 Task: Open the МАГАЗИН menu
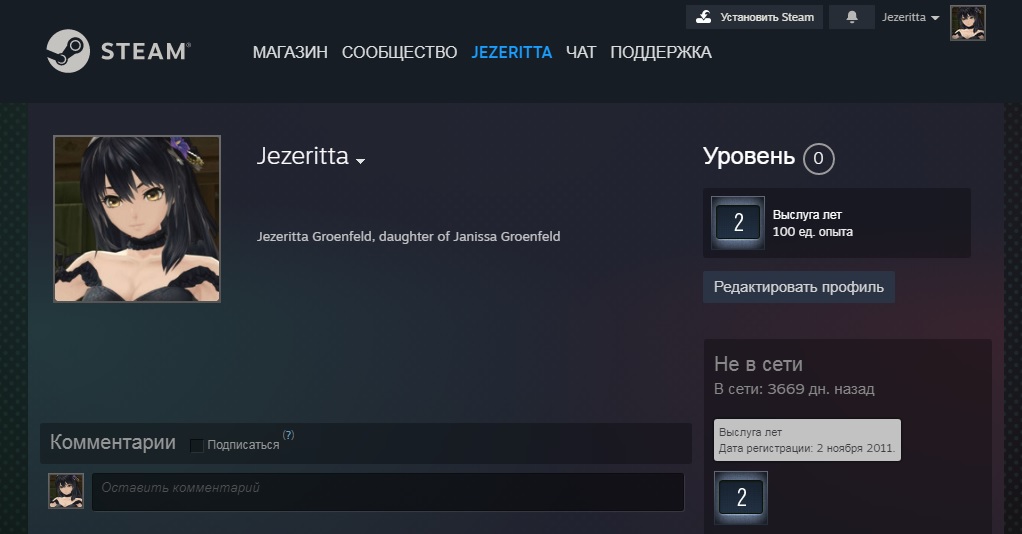[x=290, y=52]
